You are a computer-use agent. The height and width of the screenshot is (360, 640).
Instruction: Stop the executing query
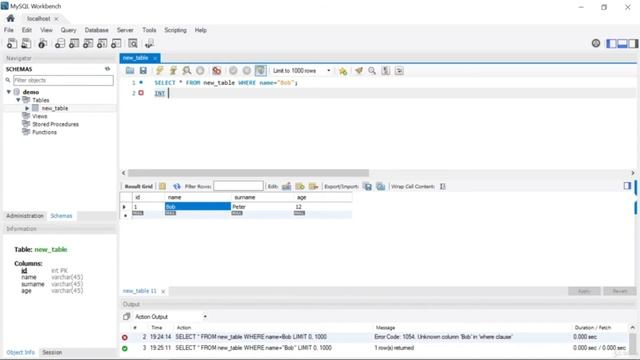pos(200,71)
